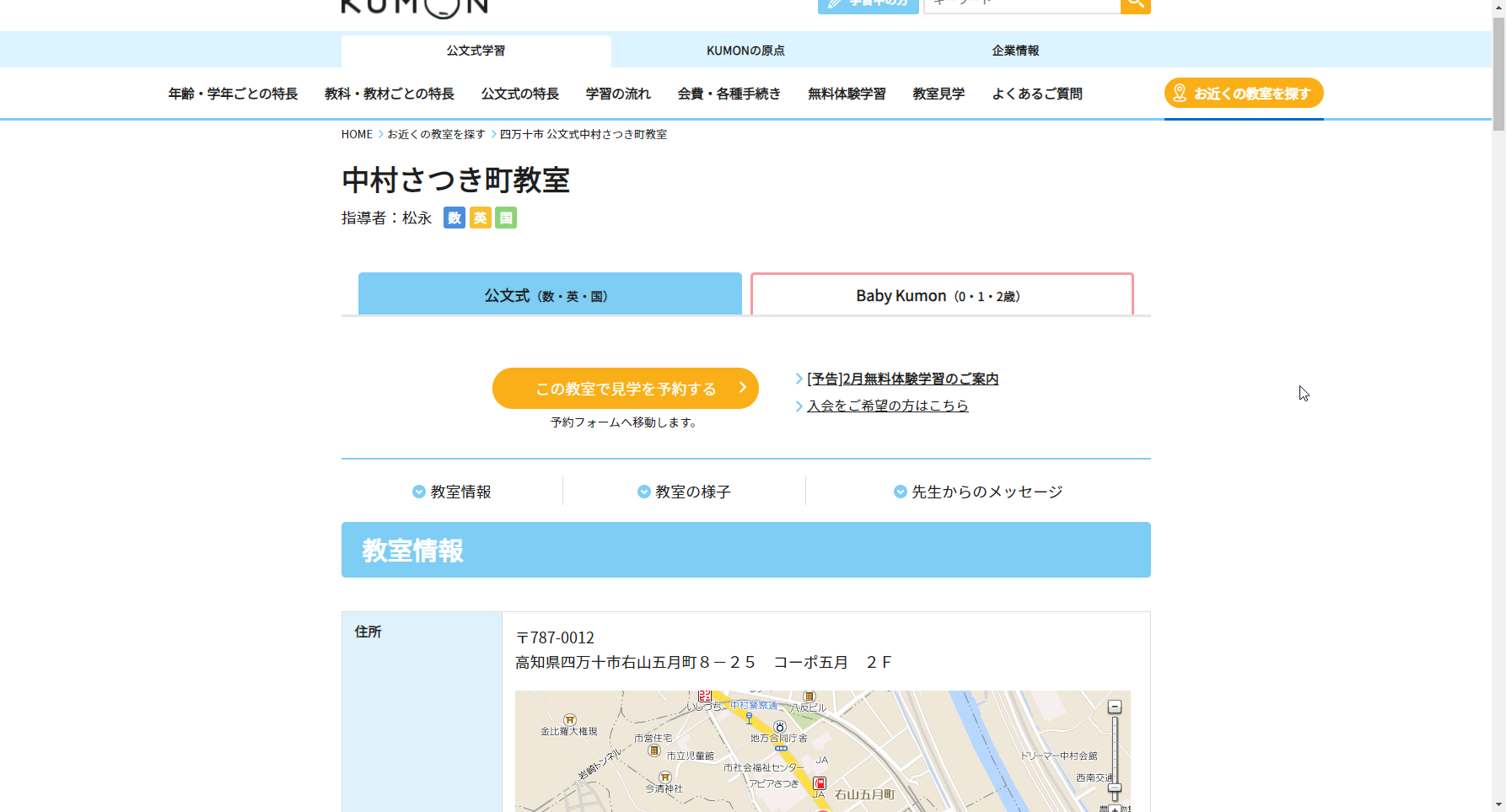
Task: Click the 住所 table label
Action: click(368, 632)
